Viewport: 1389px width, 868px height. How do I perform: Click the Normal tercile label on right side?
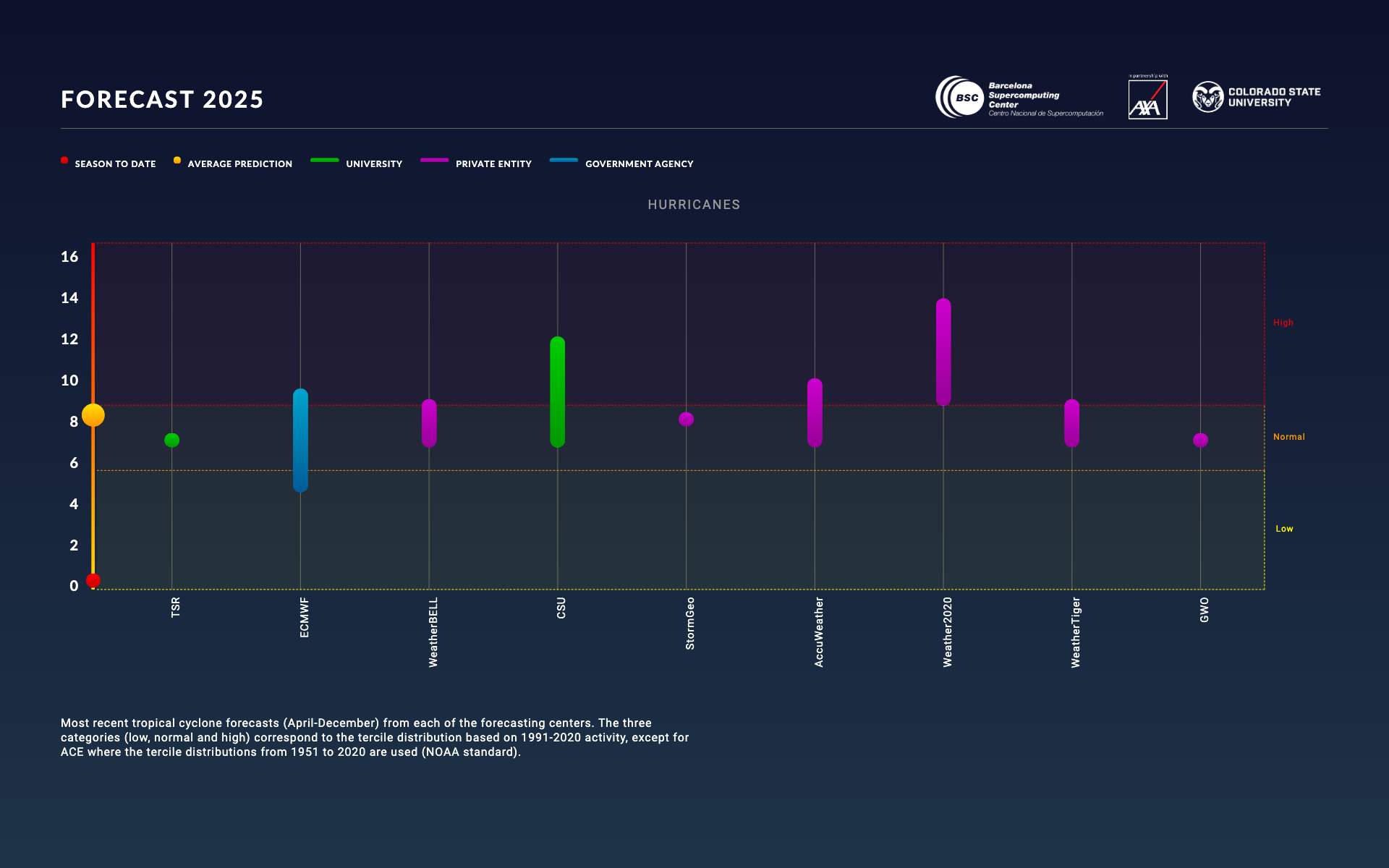point(1290,437)
